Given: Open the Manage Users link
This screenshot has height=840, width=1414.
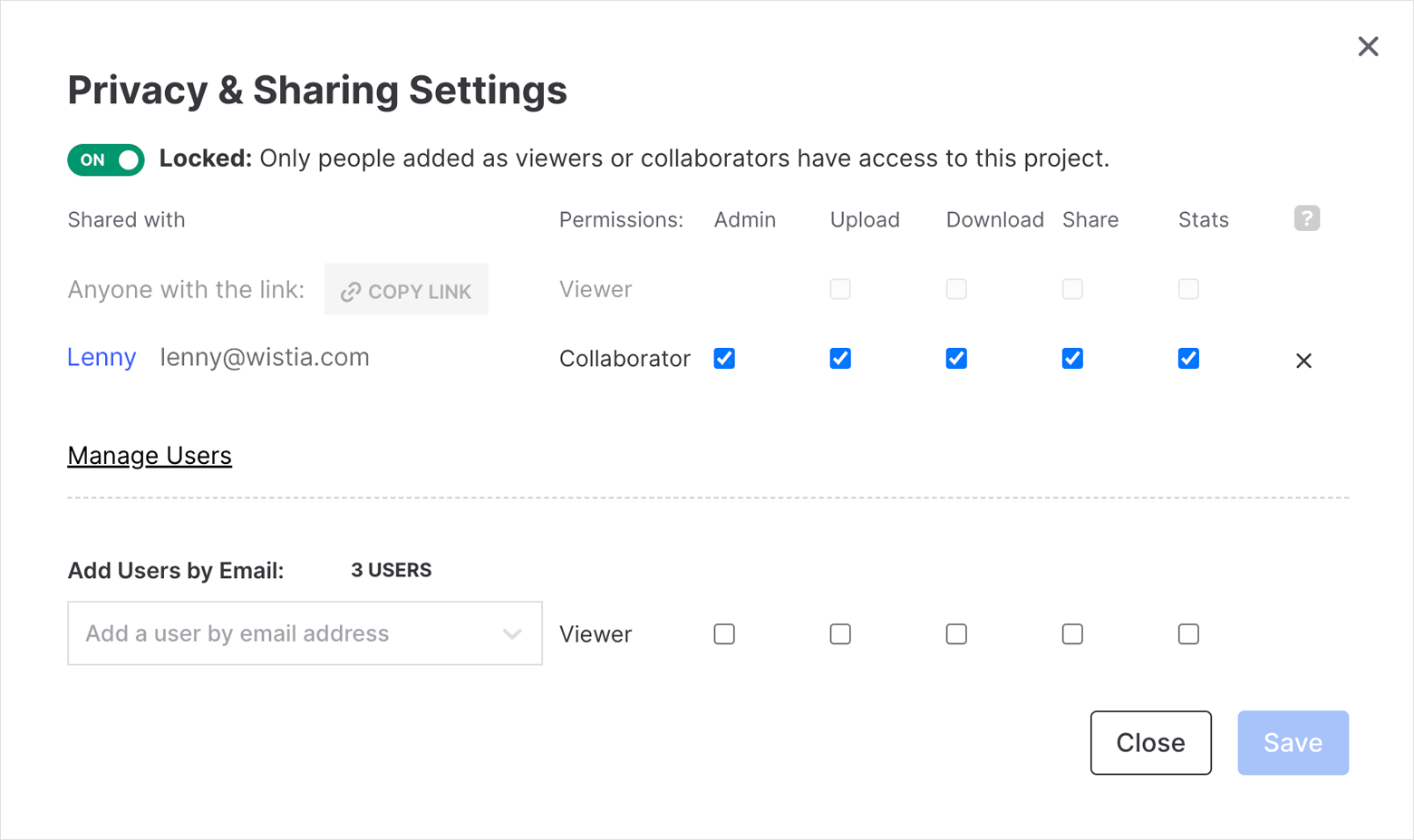Looking at the screenshot, I should [x=150, y=455].
